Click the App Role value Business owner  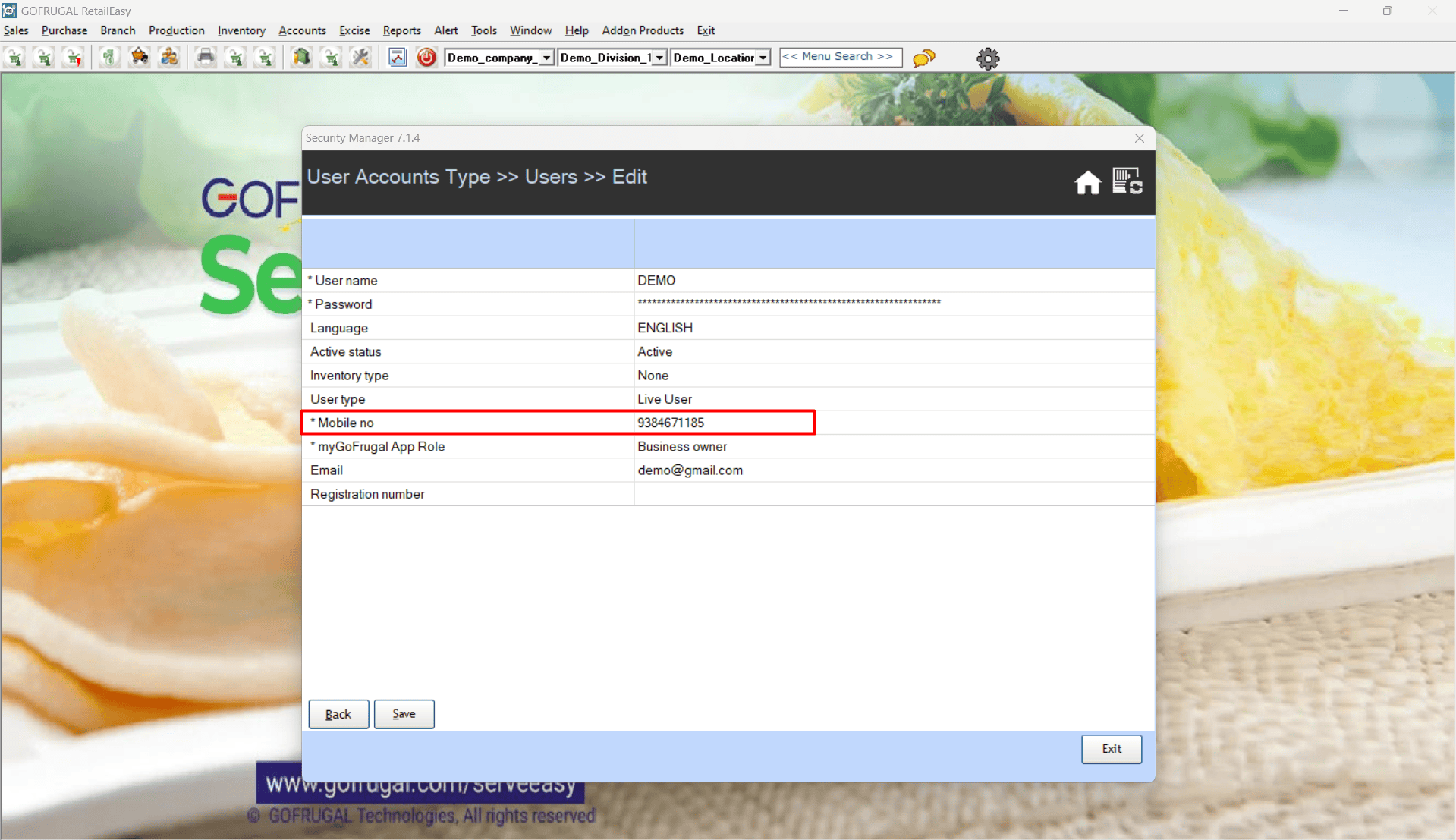tap(682, 447)
